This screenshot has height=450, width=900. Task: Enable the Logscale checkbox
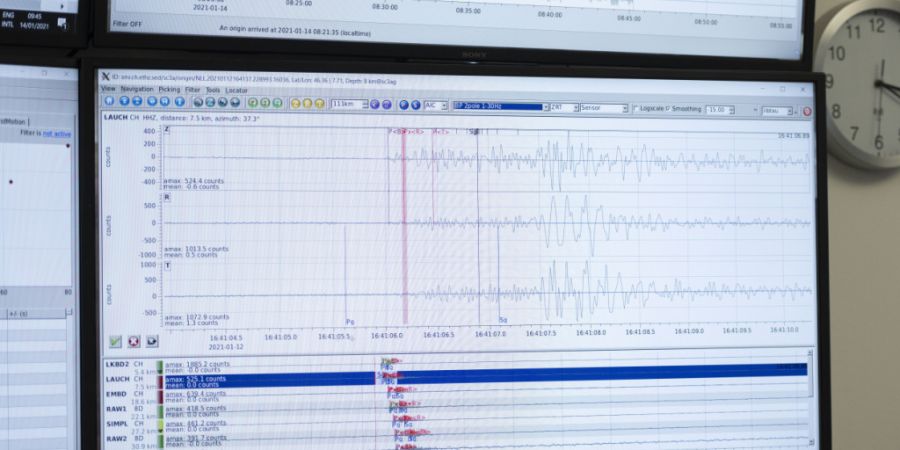click(x=636, y=108)
